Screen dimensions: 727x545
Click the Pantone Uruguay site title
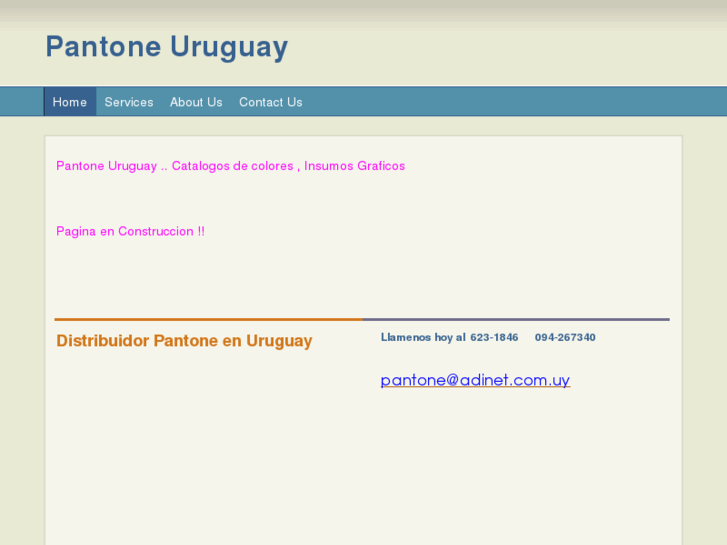click(167, 47)
